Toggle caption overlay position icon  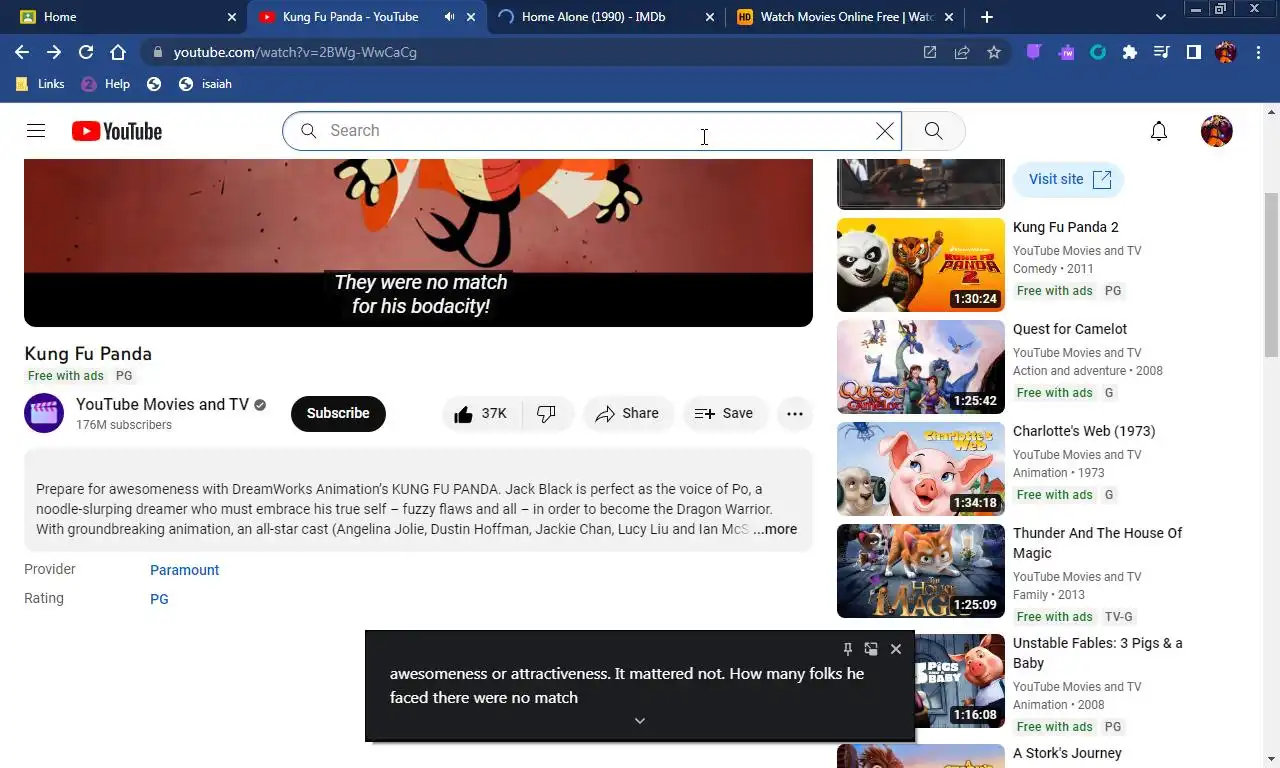tap(871, 649)
